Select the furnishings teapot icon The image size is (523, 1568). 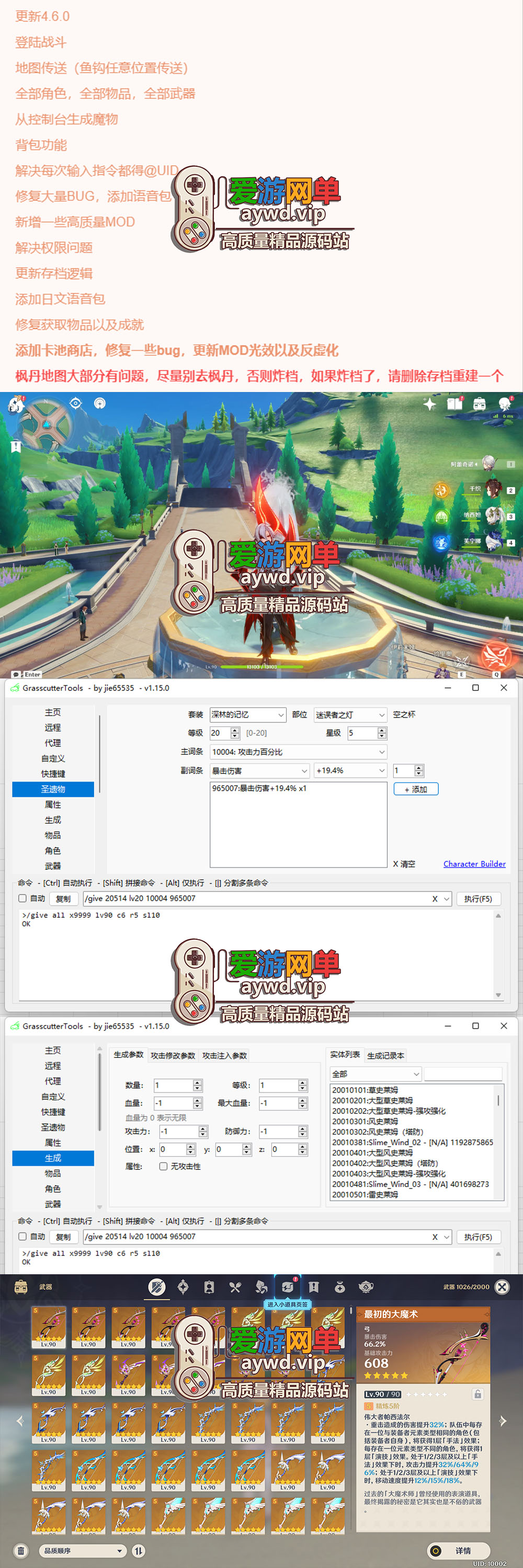point(367,1287)
